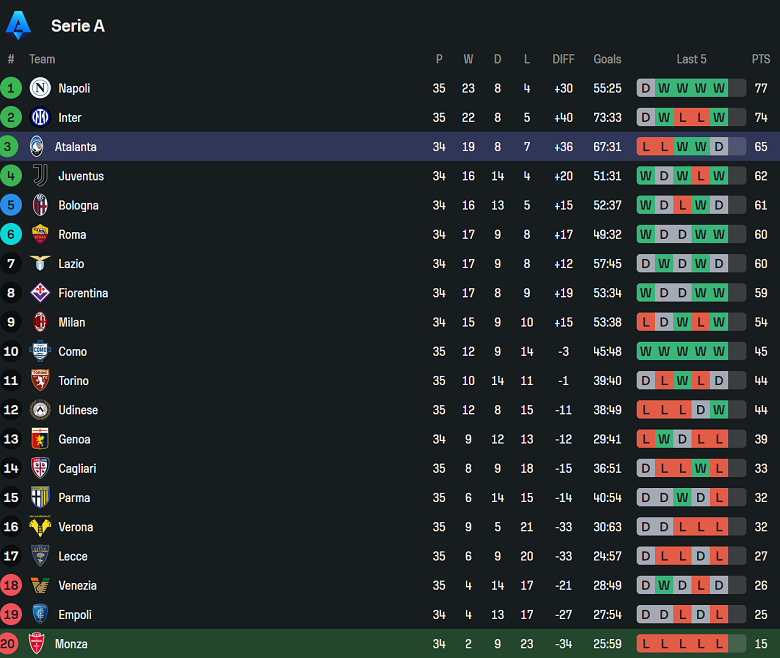Click Inter's first red L result box
Viewport: 780px width, 658px height.
point(682,117)
